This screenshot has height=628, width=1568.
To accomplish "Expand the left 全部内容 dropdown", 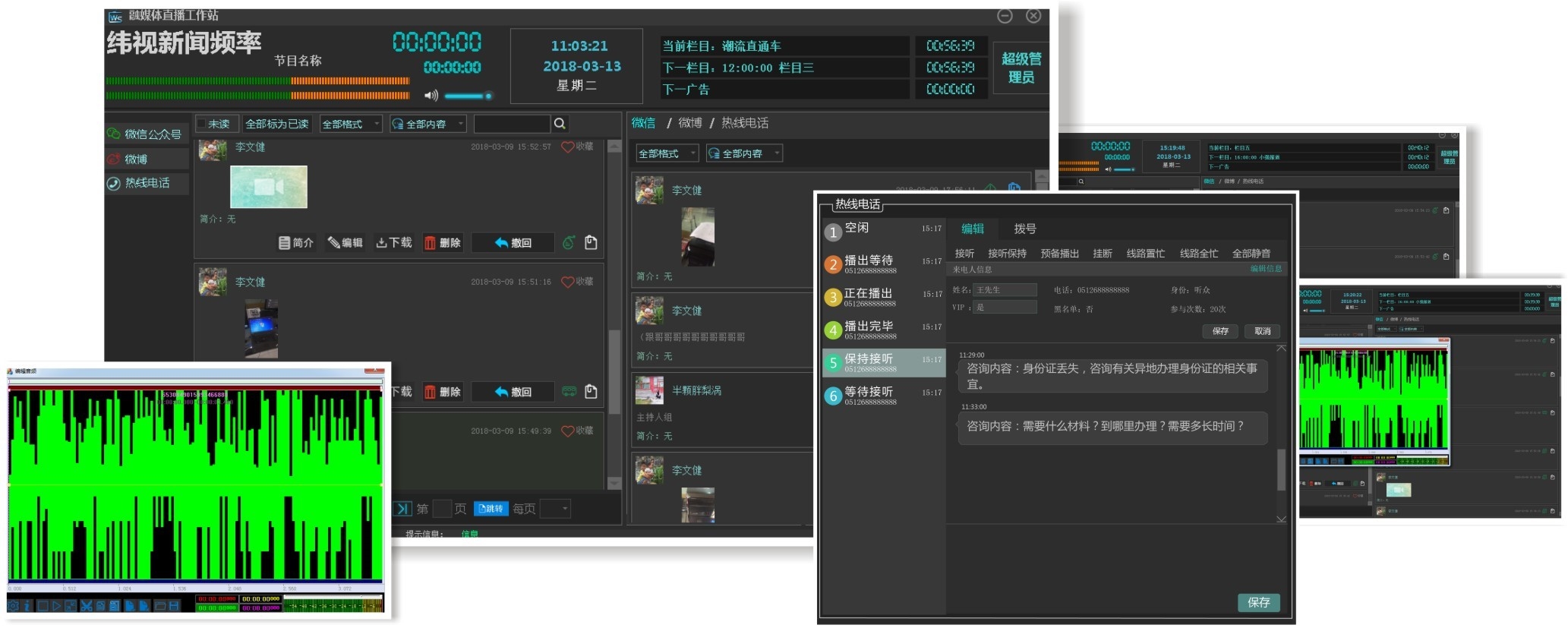I will [427, 124].
